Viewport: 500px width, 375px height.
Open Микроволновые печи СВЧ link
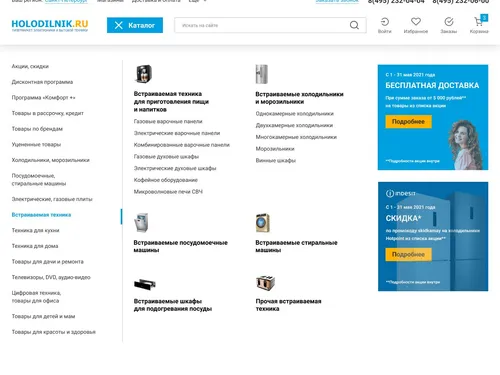168,192
